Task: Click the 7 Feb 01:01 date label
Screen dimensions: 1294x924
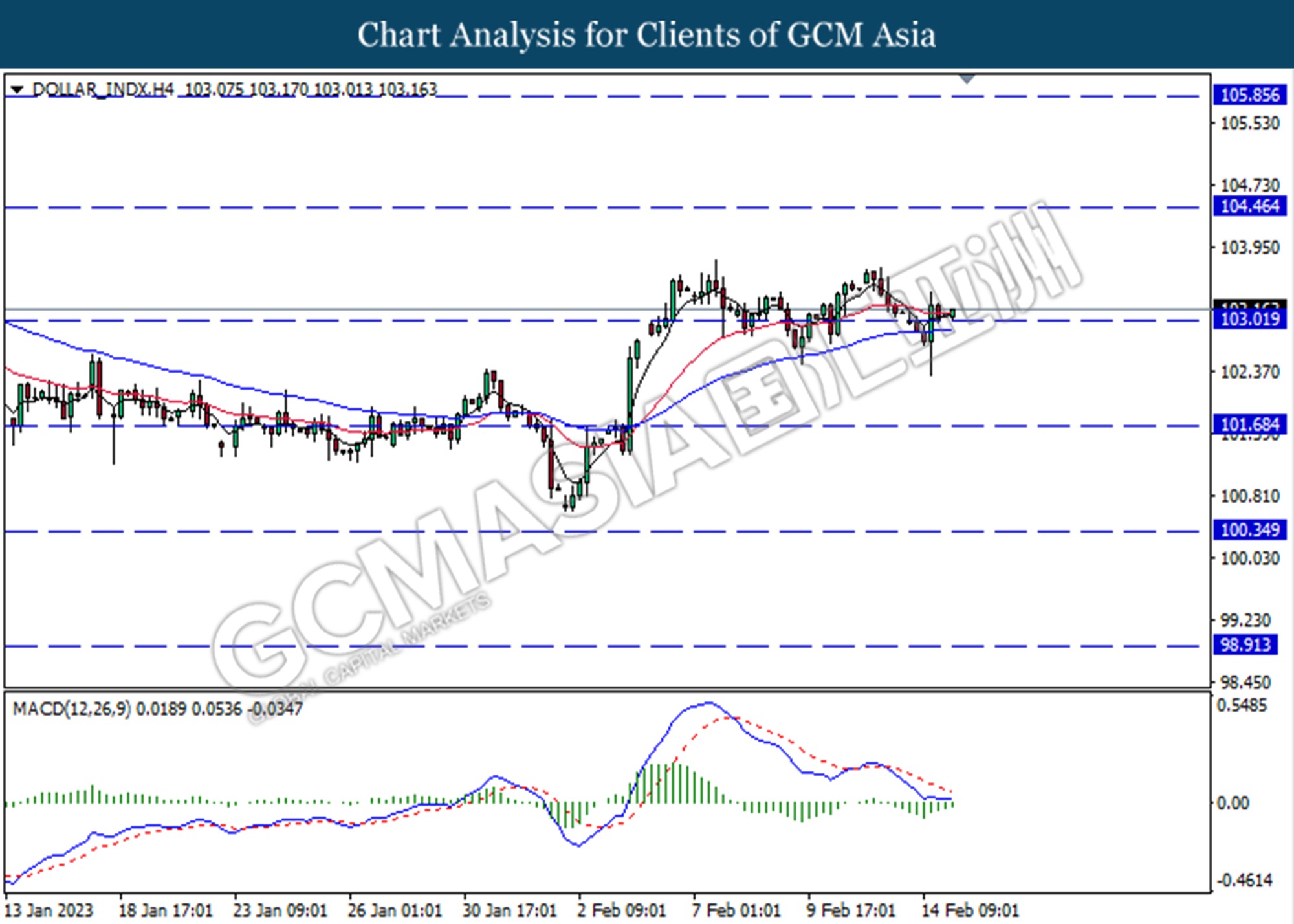Action: (736, 910)
